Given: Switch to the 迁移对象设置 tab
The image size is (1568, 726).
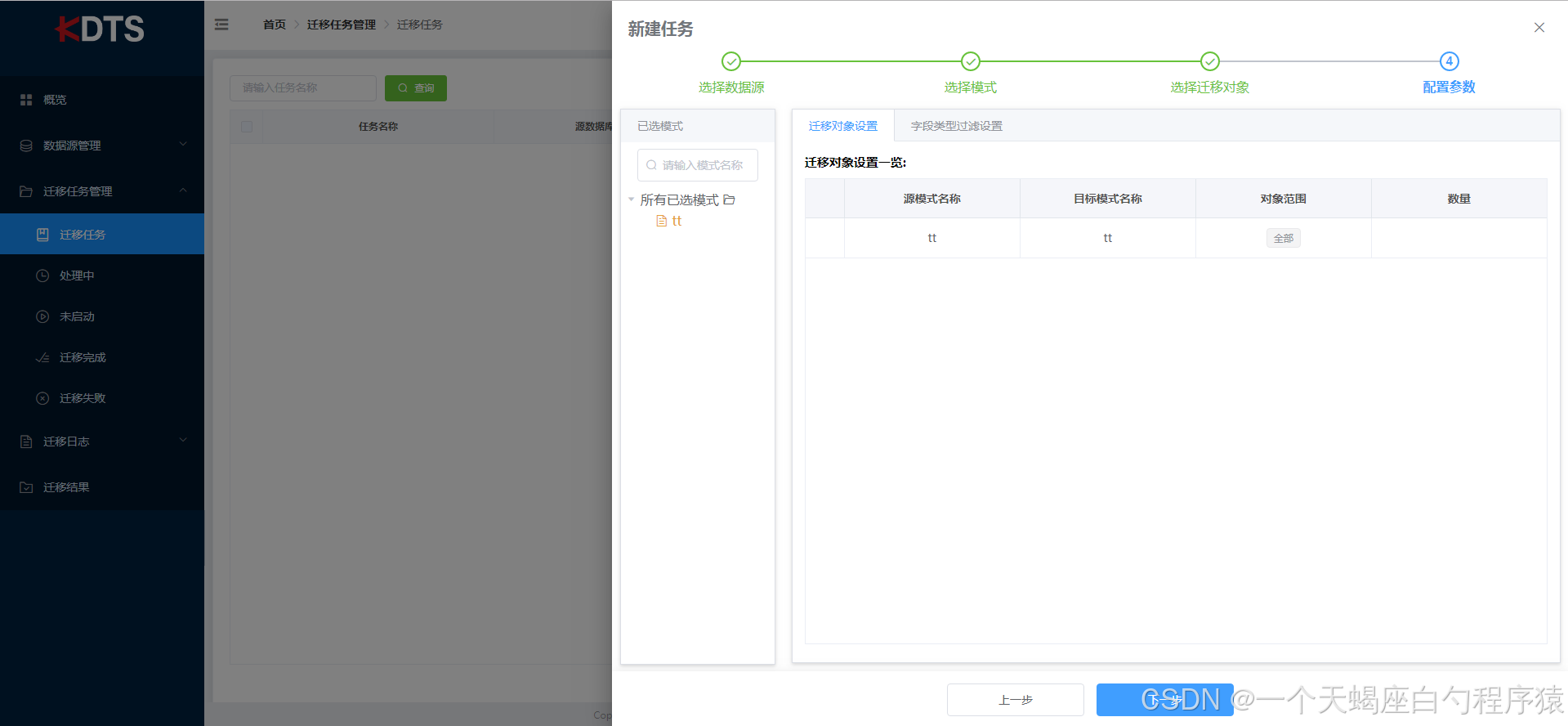Looking at the screenshot, I should (843, 126).
